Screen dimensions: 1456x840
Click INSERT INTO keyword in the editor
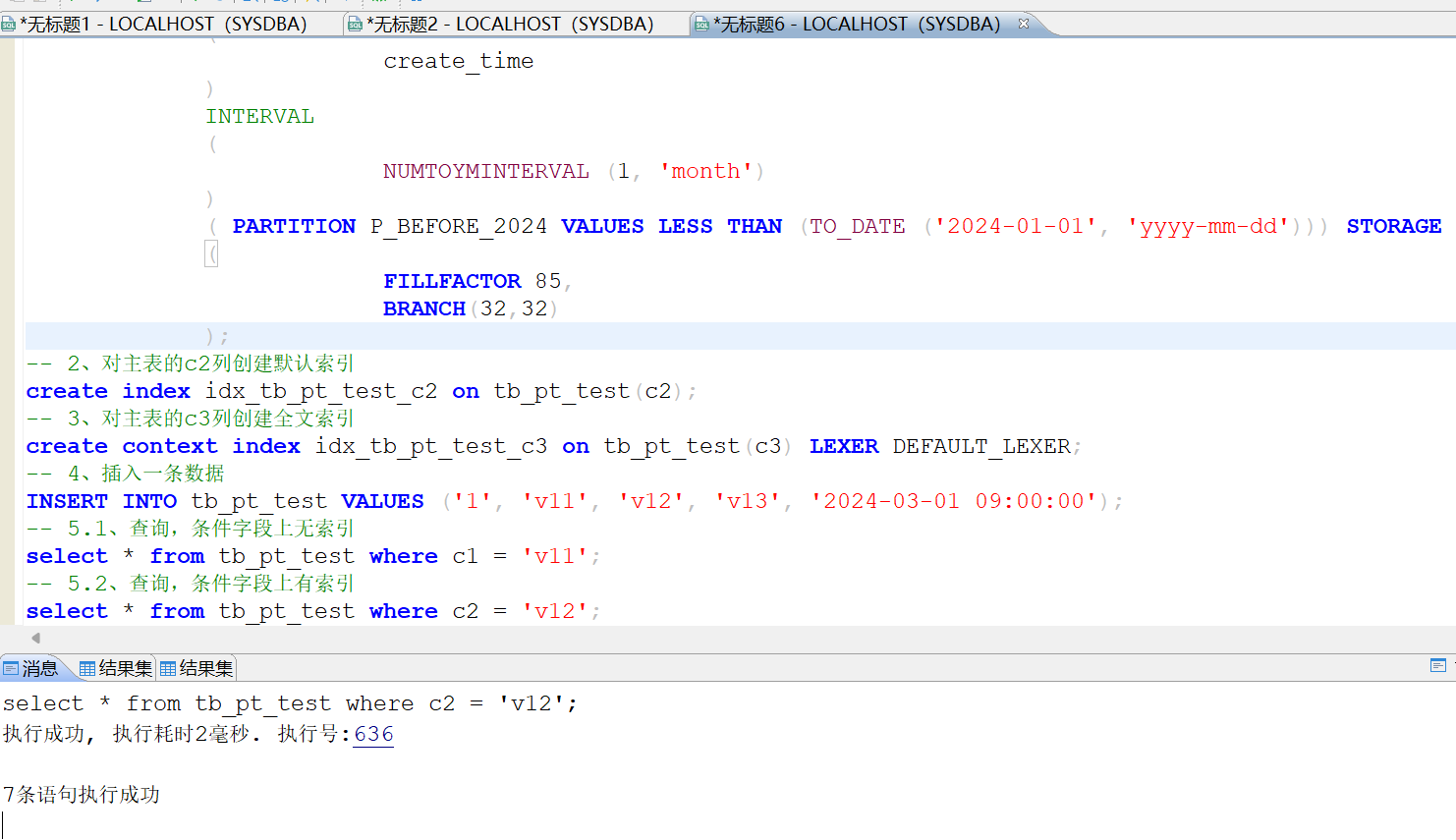101,501
